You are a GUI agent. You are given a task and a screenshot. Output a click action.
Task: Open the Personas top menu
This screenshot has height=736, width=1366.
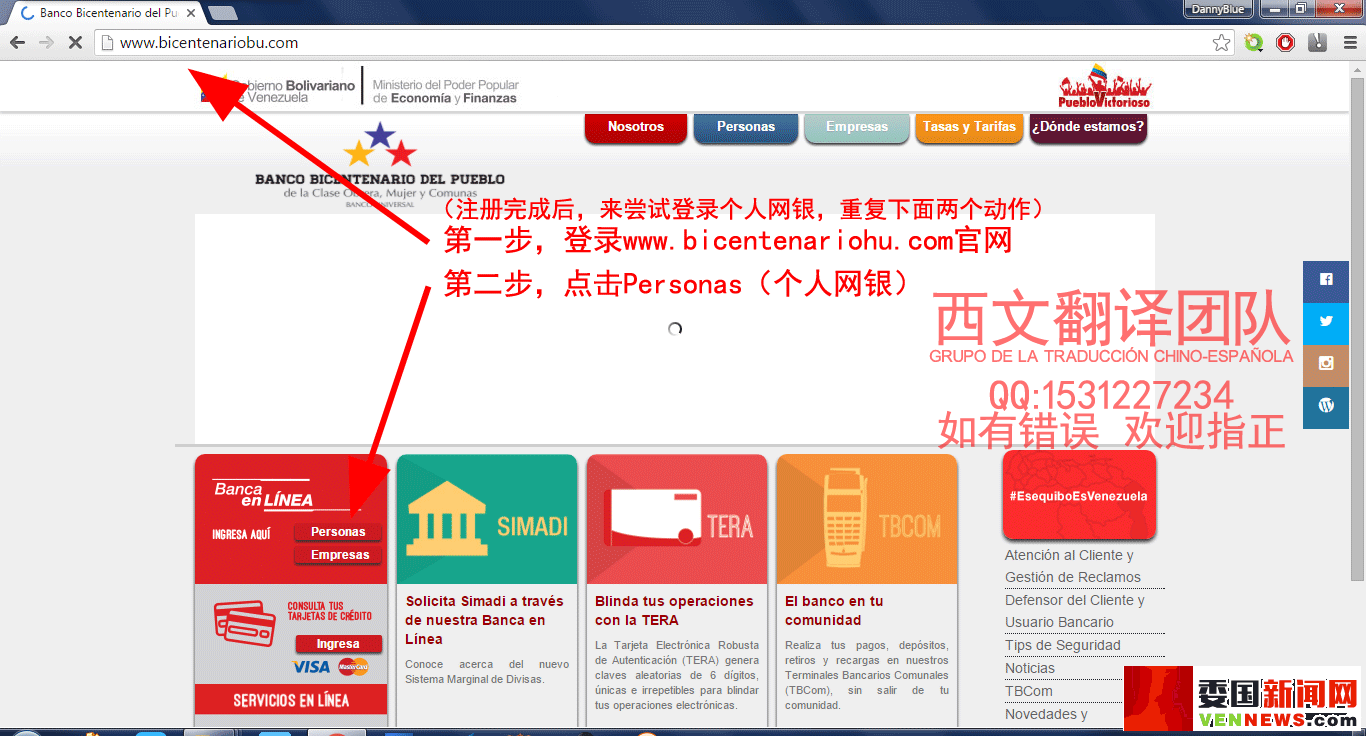point(746,127)
